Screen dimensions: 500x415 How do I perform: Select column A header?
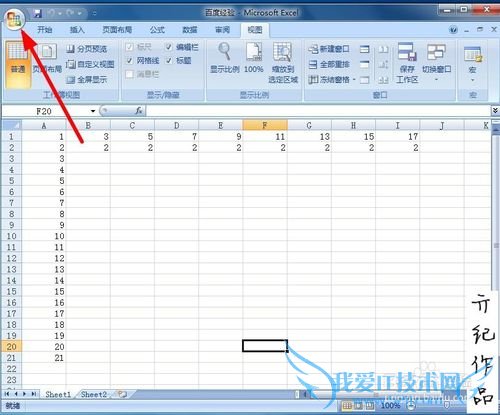[44, 125]
